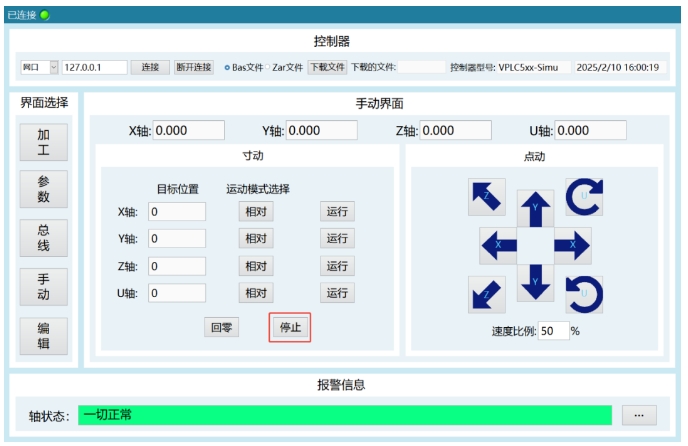688x446 pixels.
Task: Rotate U axis with the counterclockwise arrow icon
Action: [x=584, y=295]
